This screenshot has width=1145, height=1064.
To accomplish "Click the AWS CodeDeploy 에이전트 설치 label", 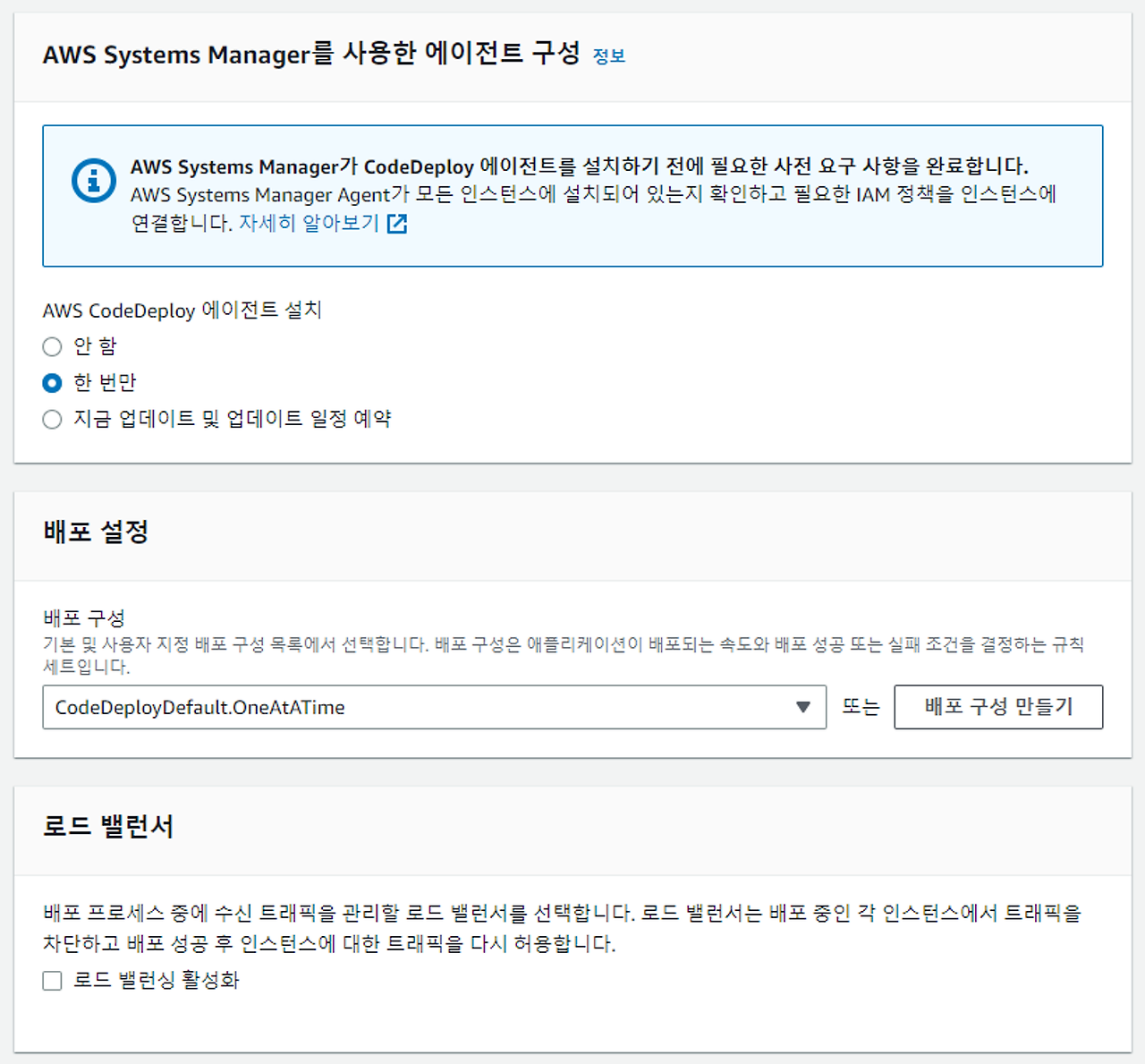I will 182,310.
